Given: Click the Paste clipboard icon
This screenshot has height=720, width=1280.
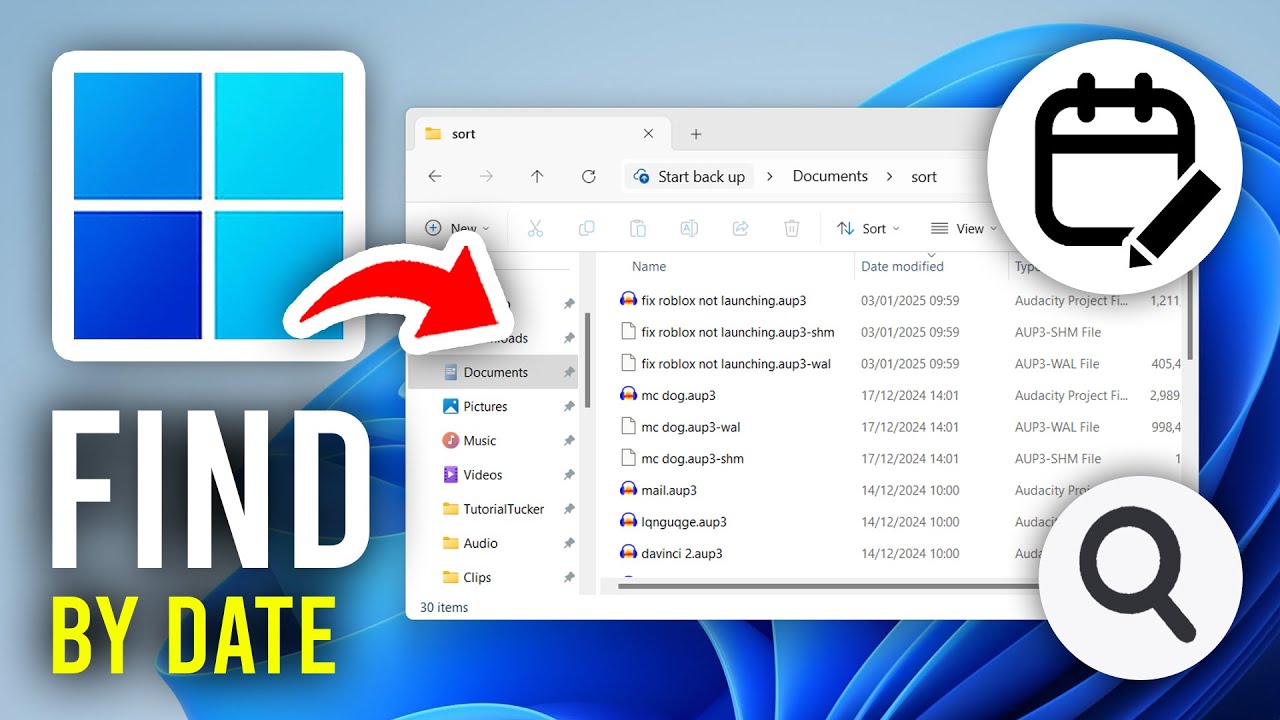Looking at the screenshot, I should click(x=638, y=228).
